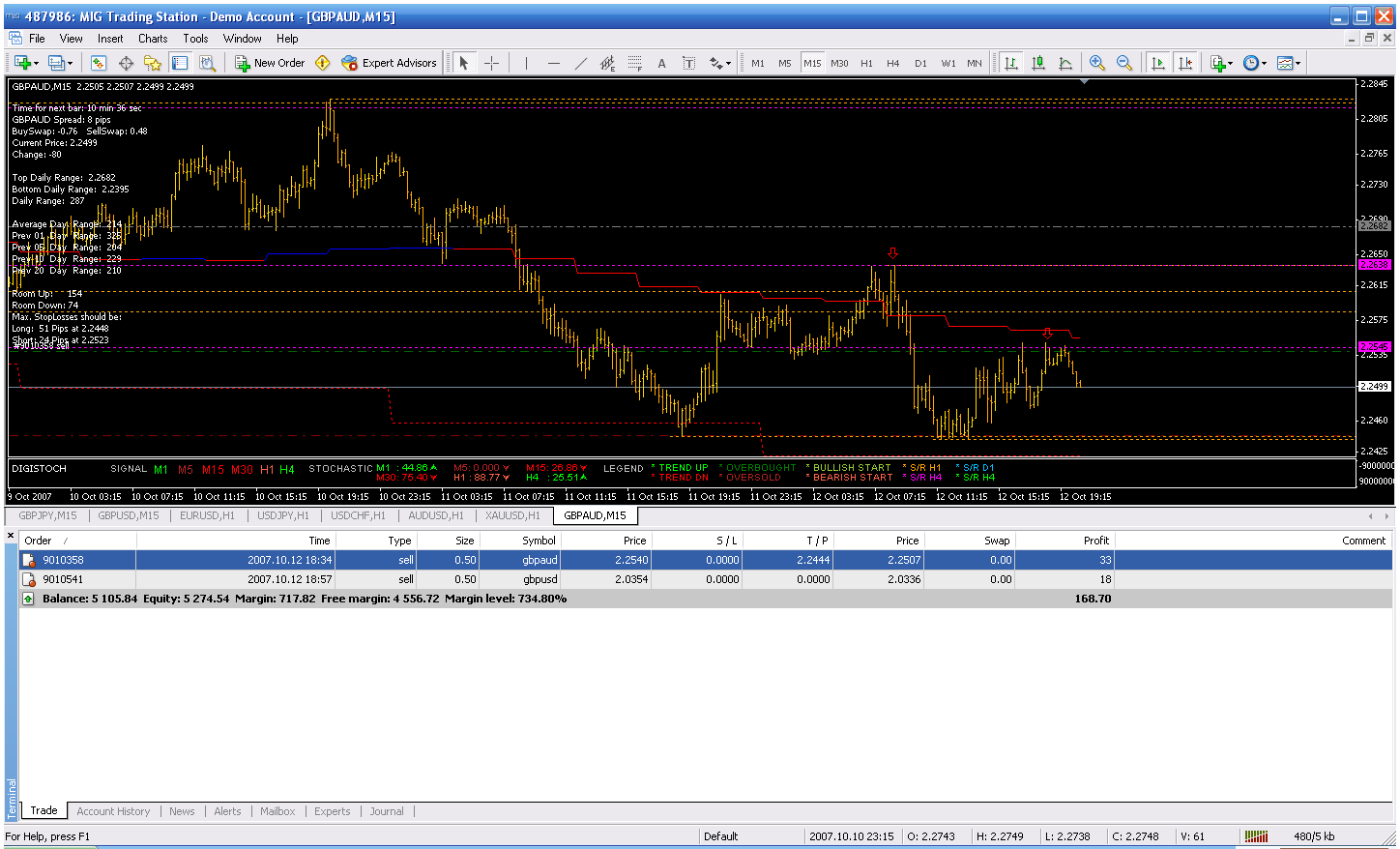Select the H4 timeframe button
Viewport: 1400px width, 849px height.
[892, 63]
